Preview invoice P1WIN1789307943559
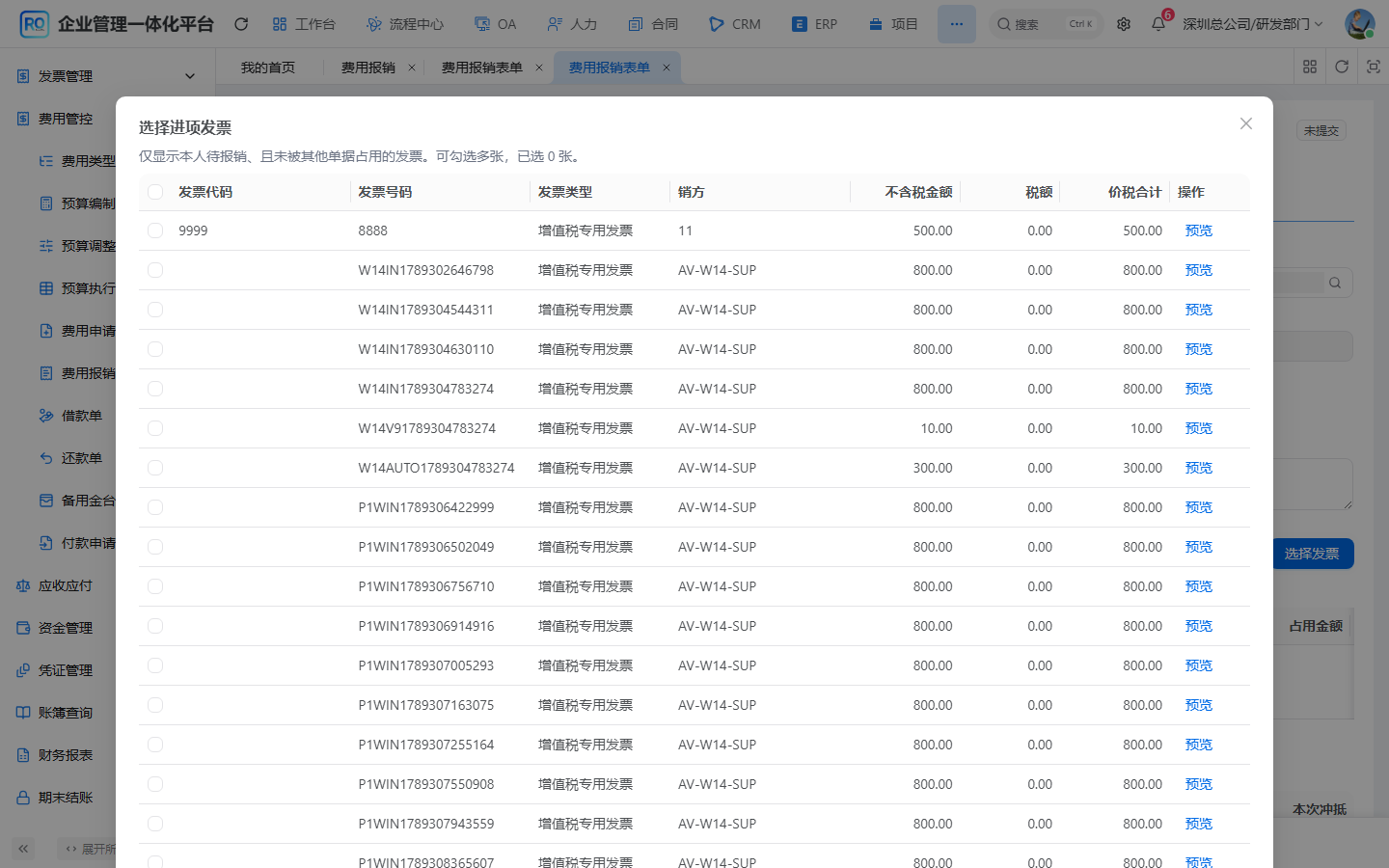The height and width of the screenshot is (868, 1389). click(1199, 824)
